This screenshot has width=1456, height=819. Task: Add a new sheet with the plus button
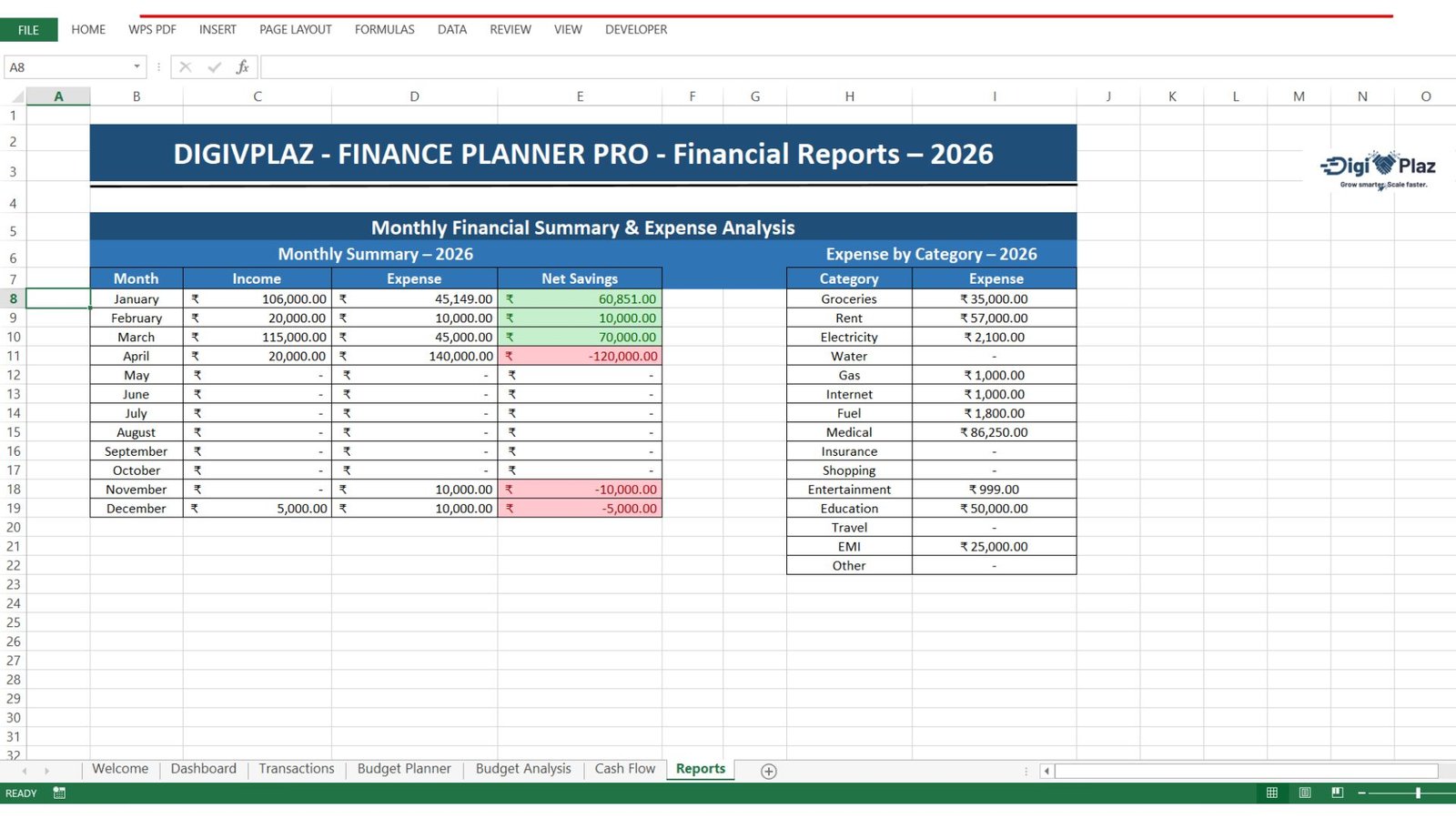(x=769, y=772)
